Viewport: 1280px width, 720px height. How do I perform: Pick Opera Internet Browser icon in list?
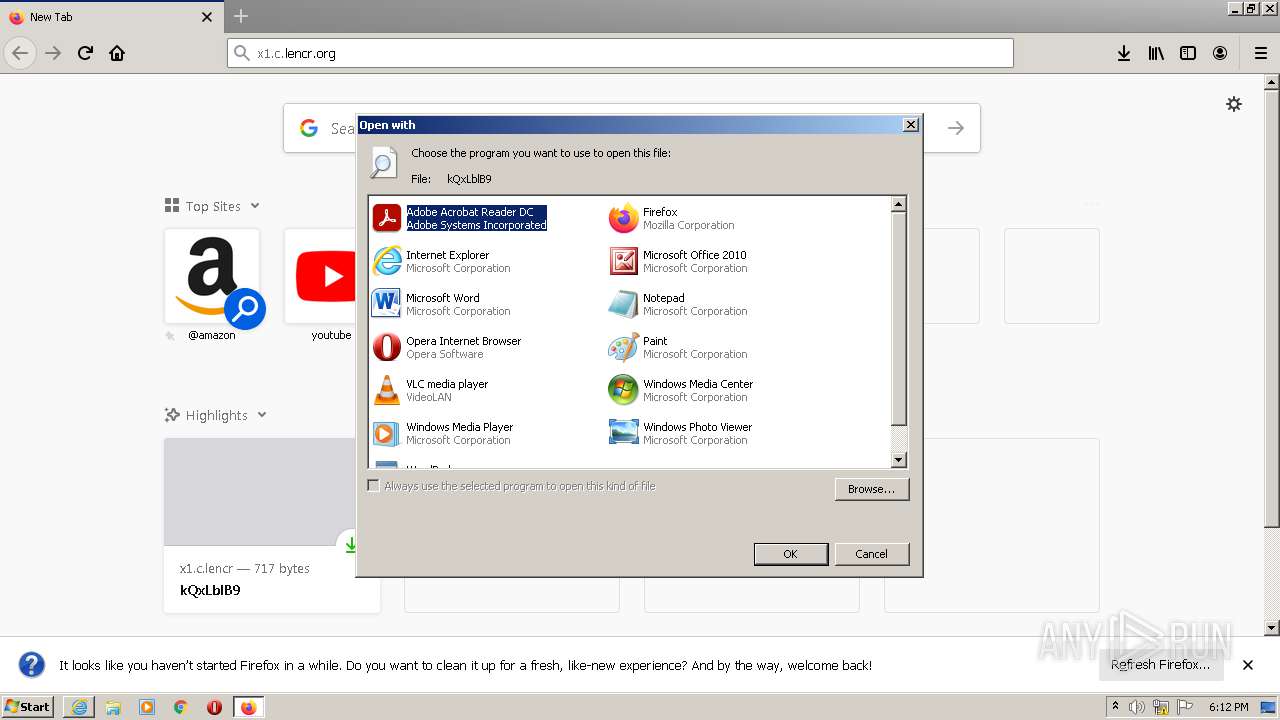387,347
